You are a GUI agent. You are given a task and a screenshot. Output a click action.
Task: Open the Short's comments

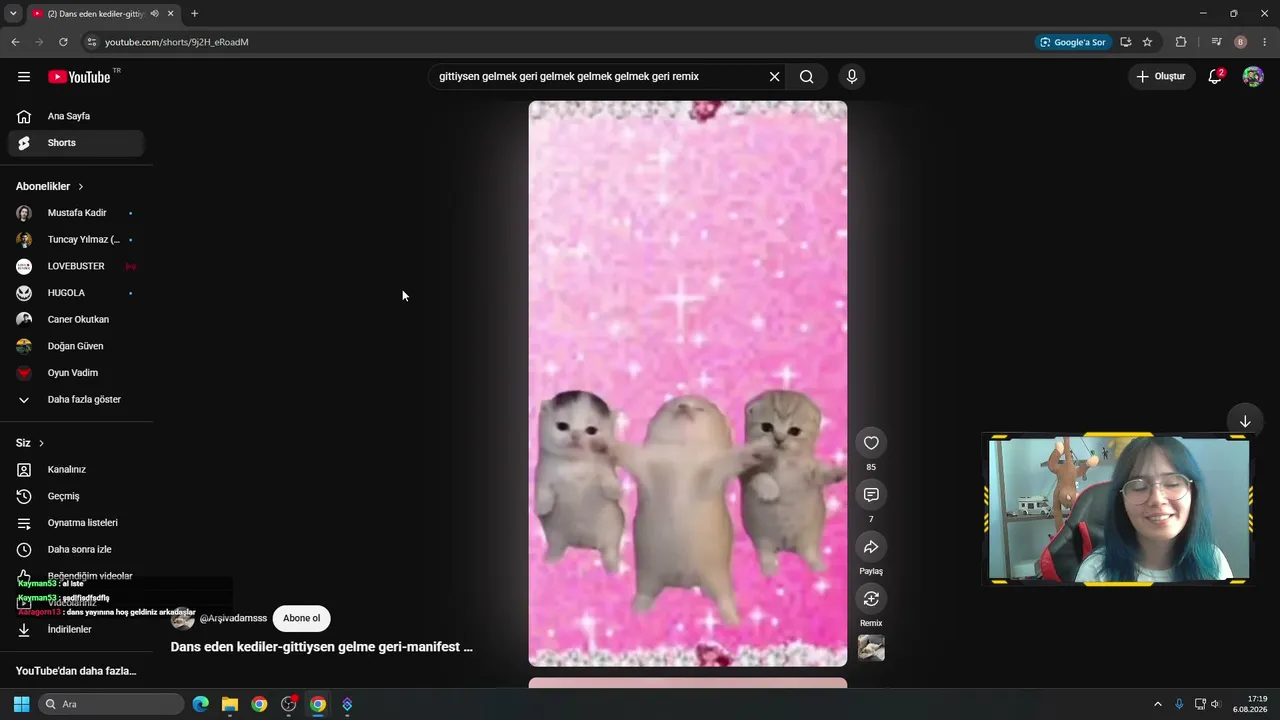click(871, 495)
